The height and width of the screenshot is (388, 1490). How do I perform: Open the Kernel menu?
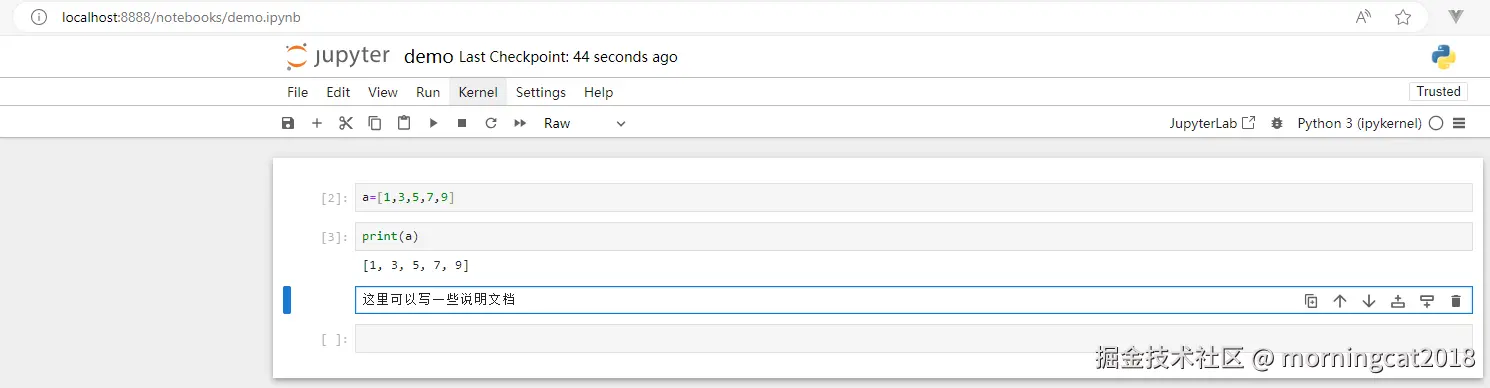[x=478, y=92]
